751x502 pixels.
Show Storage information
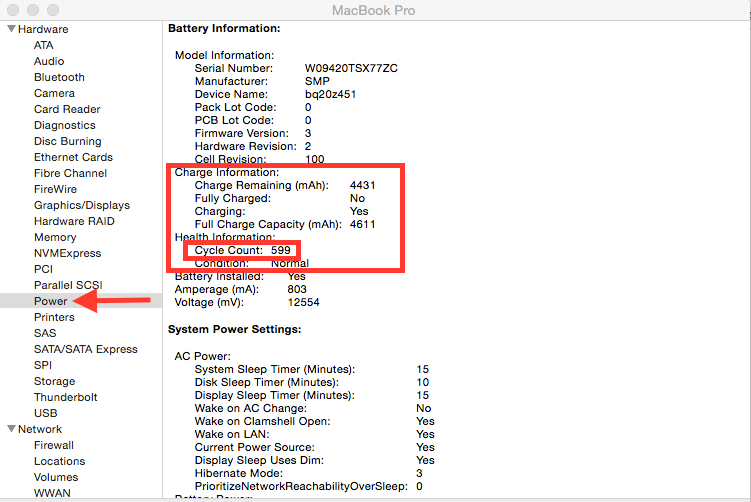click(55, 381)
